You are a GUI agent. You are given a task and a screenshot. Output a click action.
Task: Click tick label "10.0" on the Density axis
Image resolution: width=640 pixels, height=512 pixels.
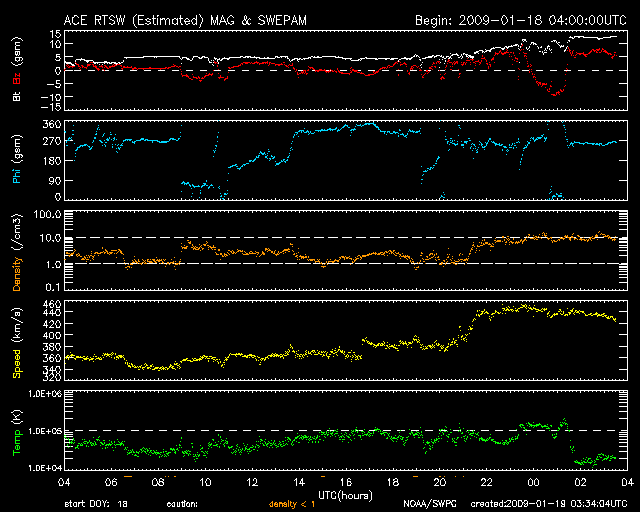51,238
